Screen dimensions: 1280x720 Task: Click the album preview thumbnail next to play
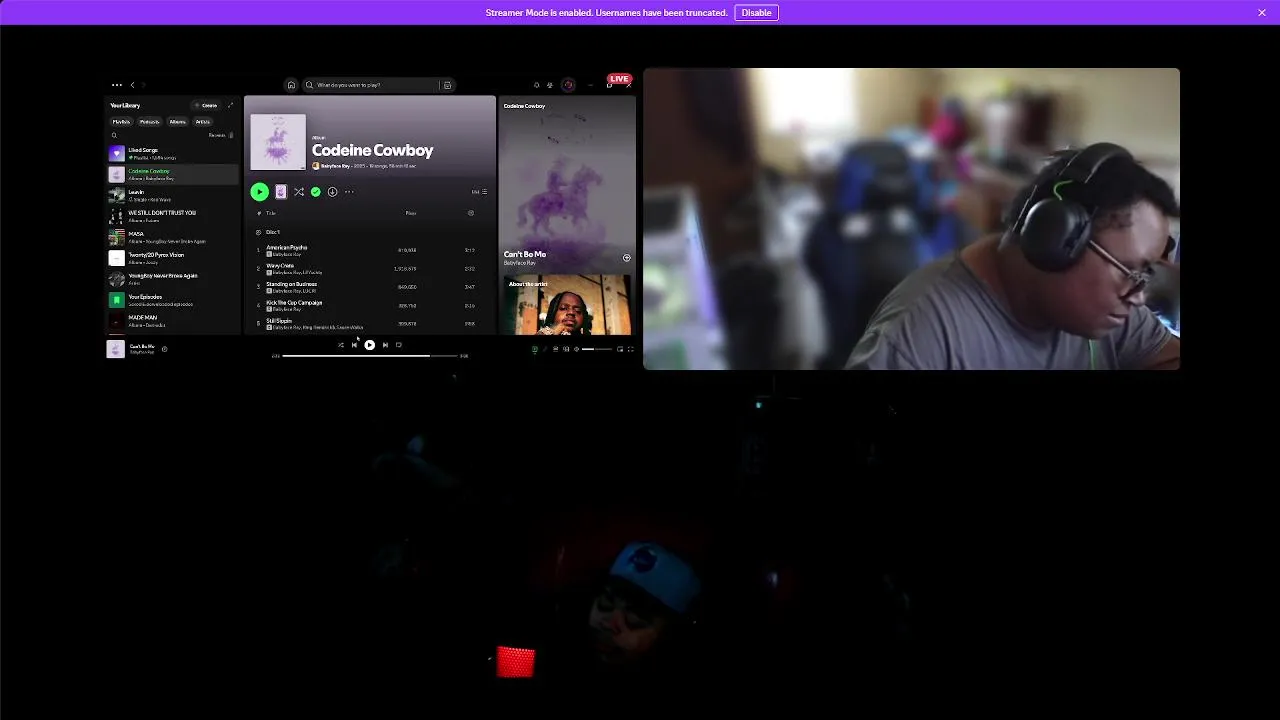pyautogui.click(x=281, y=192)
